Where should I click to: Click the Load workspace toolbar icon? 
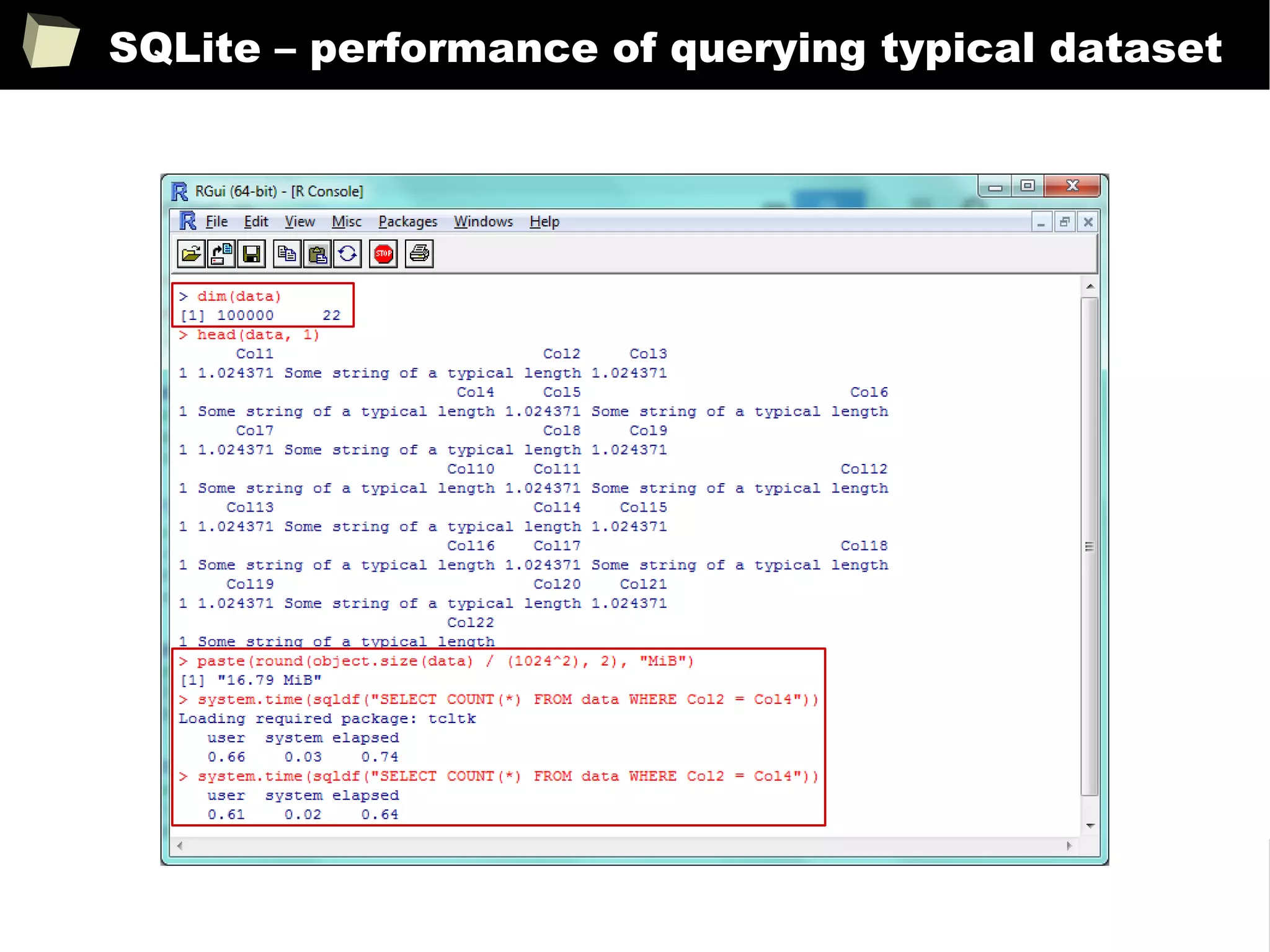point(221,254)
